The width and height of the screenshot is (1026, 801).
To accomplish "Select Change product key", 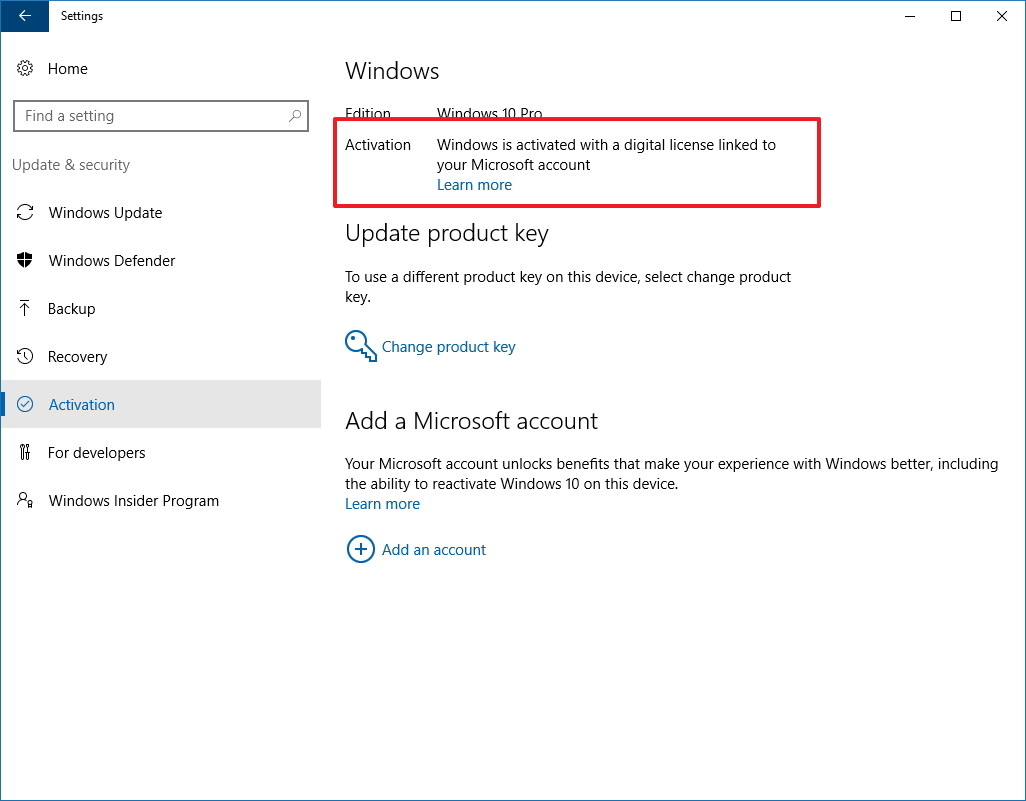I will tap(448, 346).
